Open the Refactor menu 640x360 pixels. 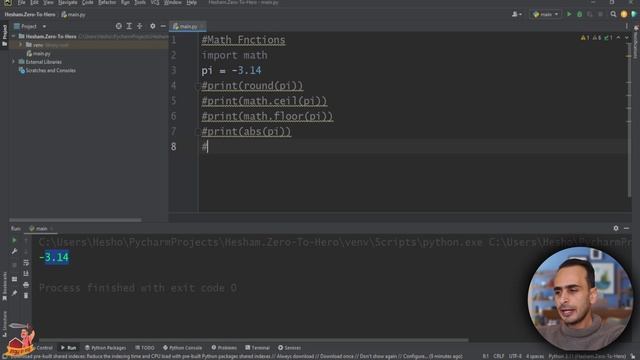click(107, 2)
